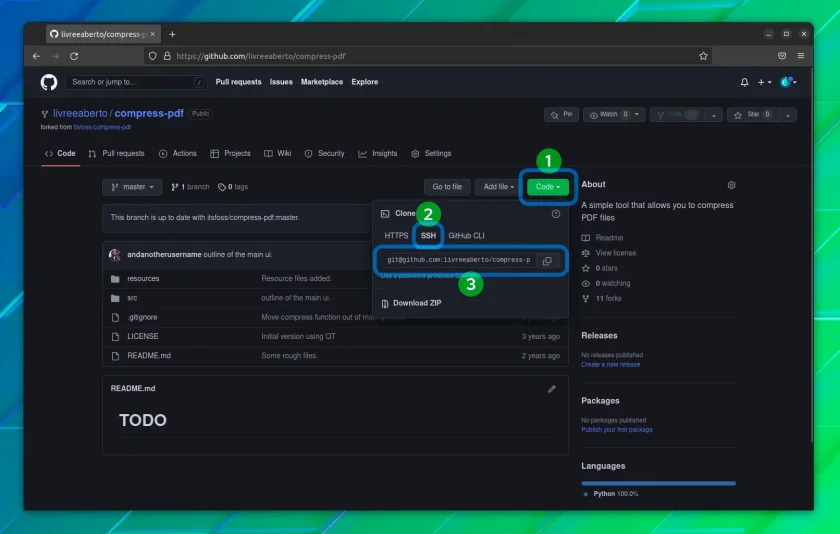
Task: Copy the SSH clone URL
Action: pyautogui.click(x=548, y=261)
